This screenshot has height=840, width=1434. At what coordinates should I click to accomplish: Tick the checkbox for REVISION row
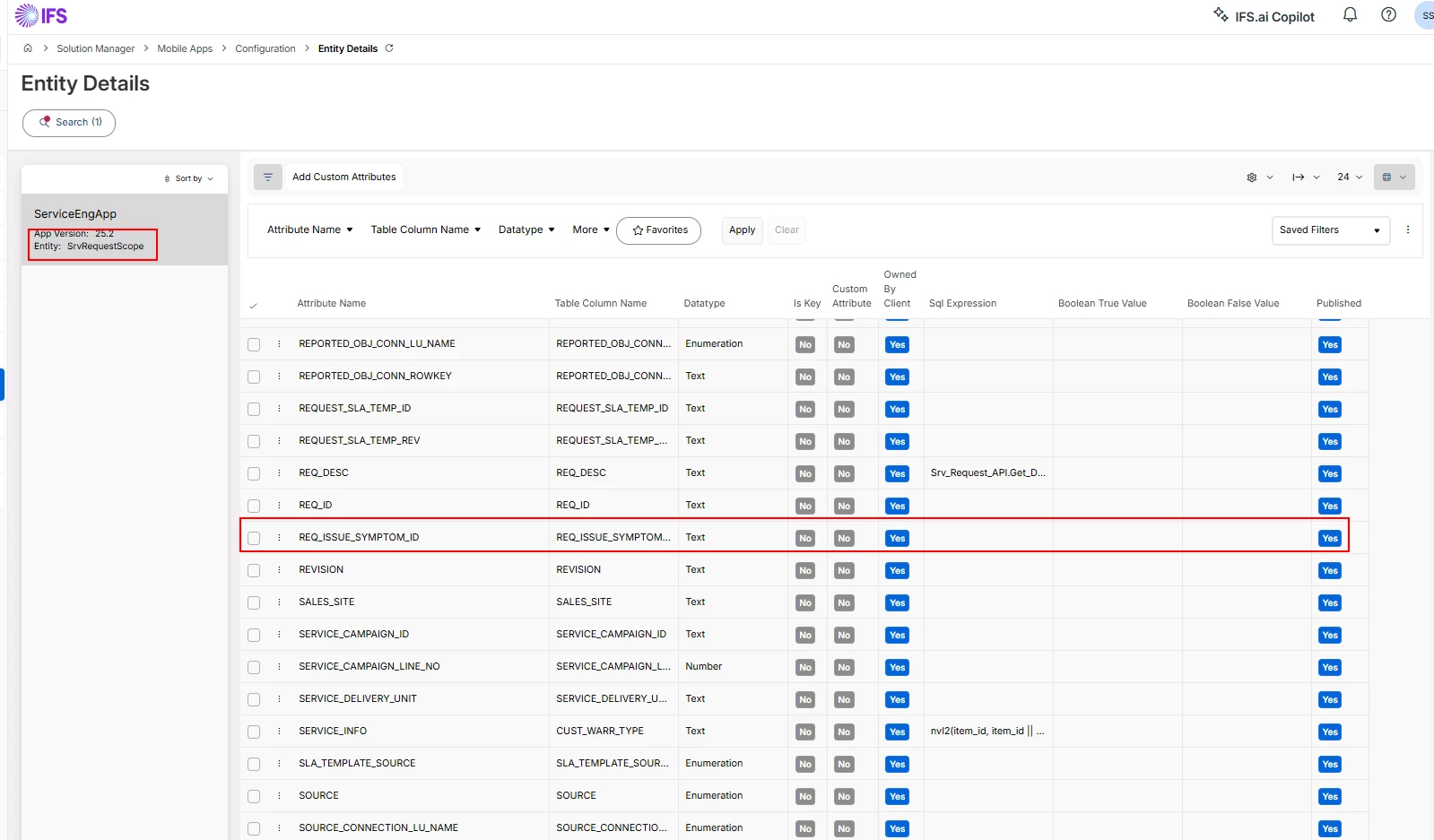point(254,570)
